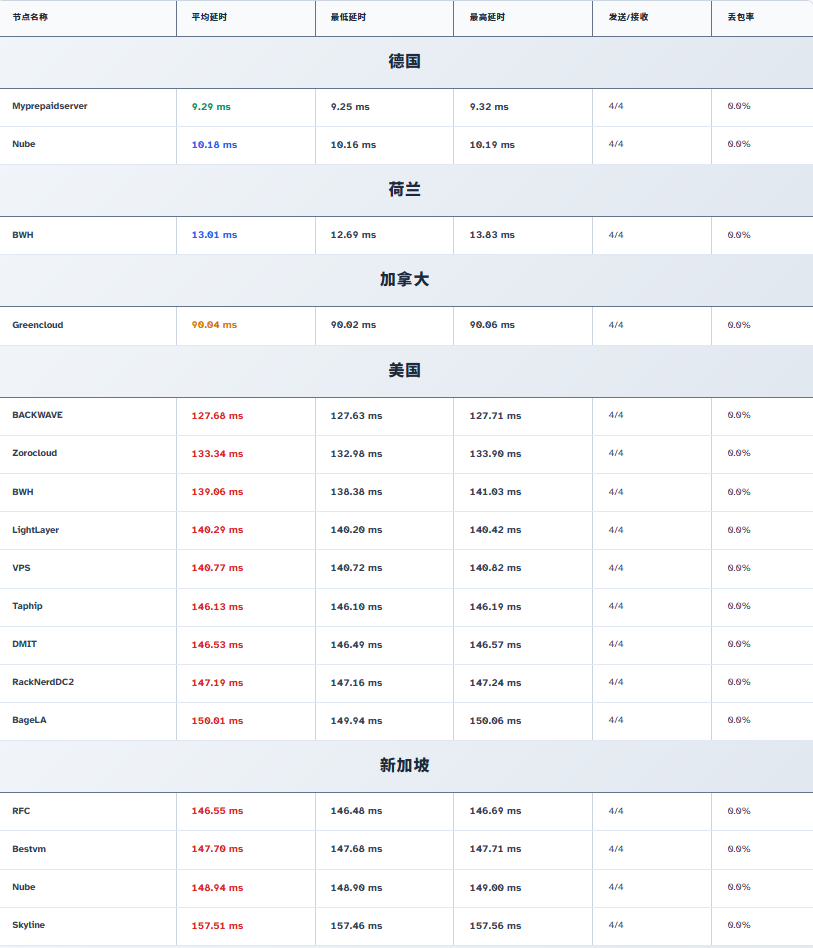The image size is (813, 948).
Task: Click Zorocloud's average latency 133.34 ms
Action: click(217, 454)
